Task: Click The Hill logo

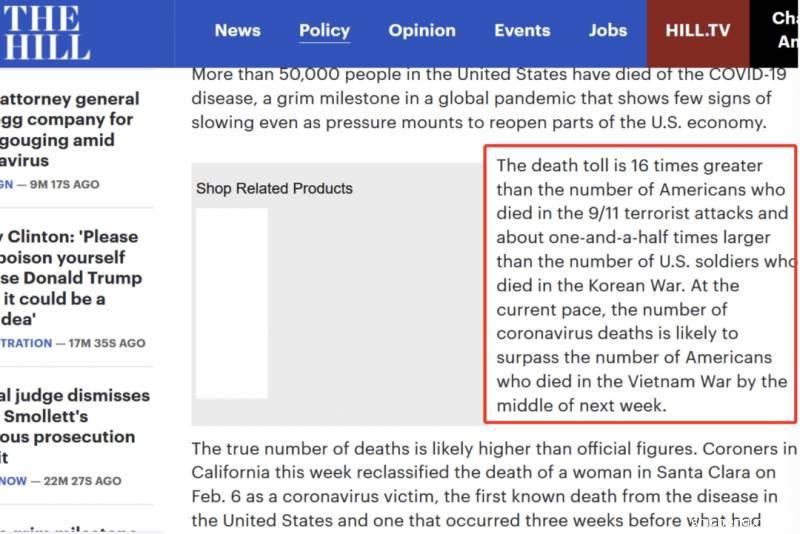Action: 45,32
